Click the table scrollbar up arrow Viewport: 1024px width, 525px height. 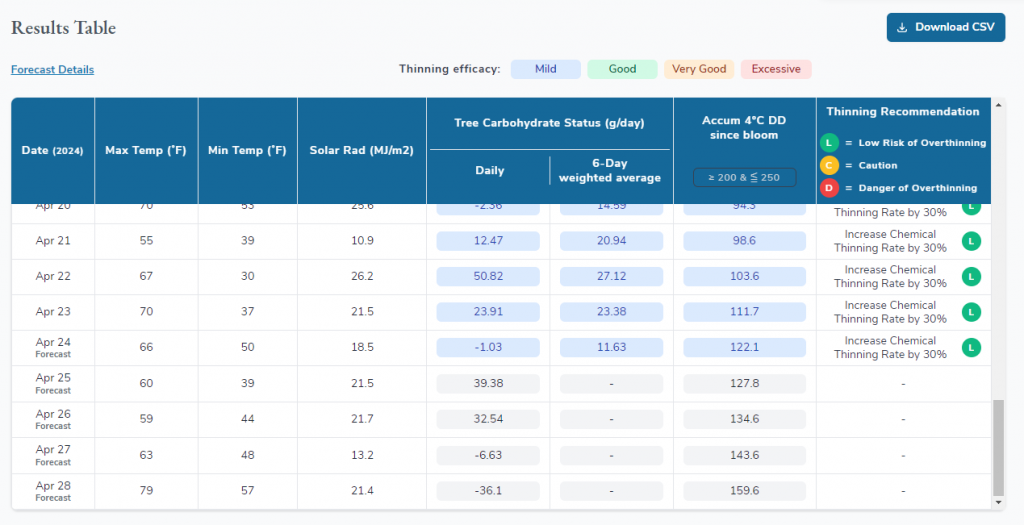pyautogui.click(x=997, y=104)
